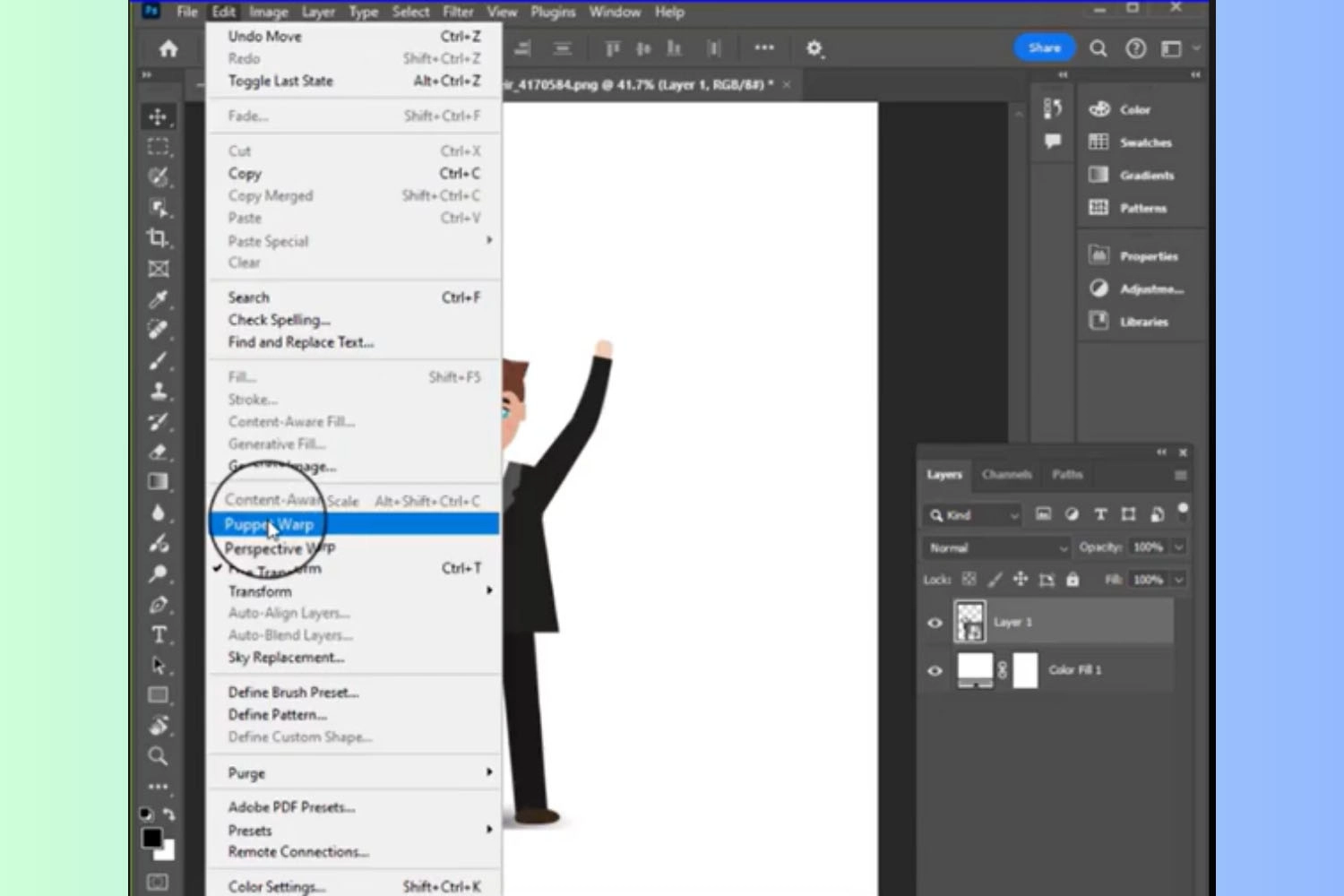Open the Properties panel

click(x=1133, y=256)
